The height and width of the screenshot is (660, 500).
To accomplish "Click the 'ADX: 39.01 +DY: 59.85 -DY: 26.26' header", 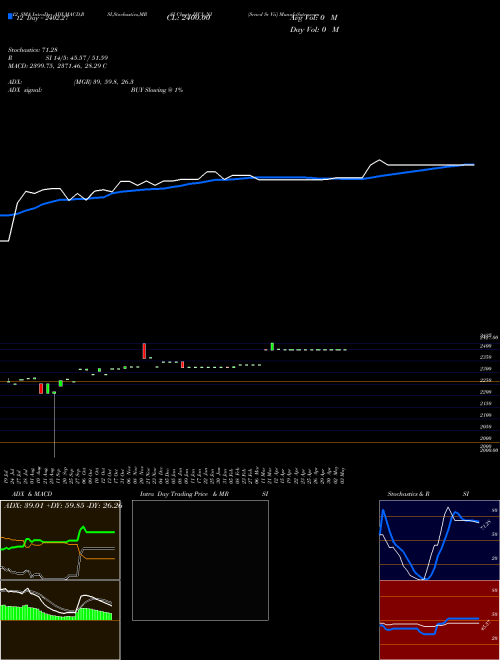I will (x=63, y=505).
